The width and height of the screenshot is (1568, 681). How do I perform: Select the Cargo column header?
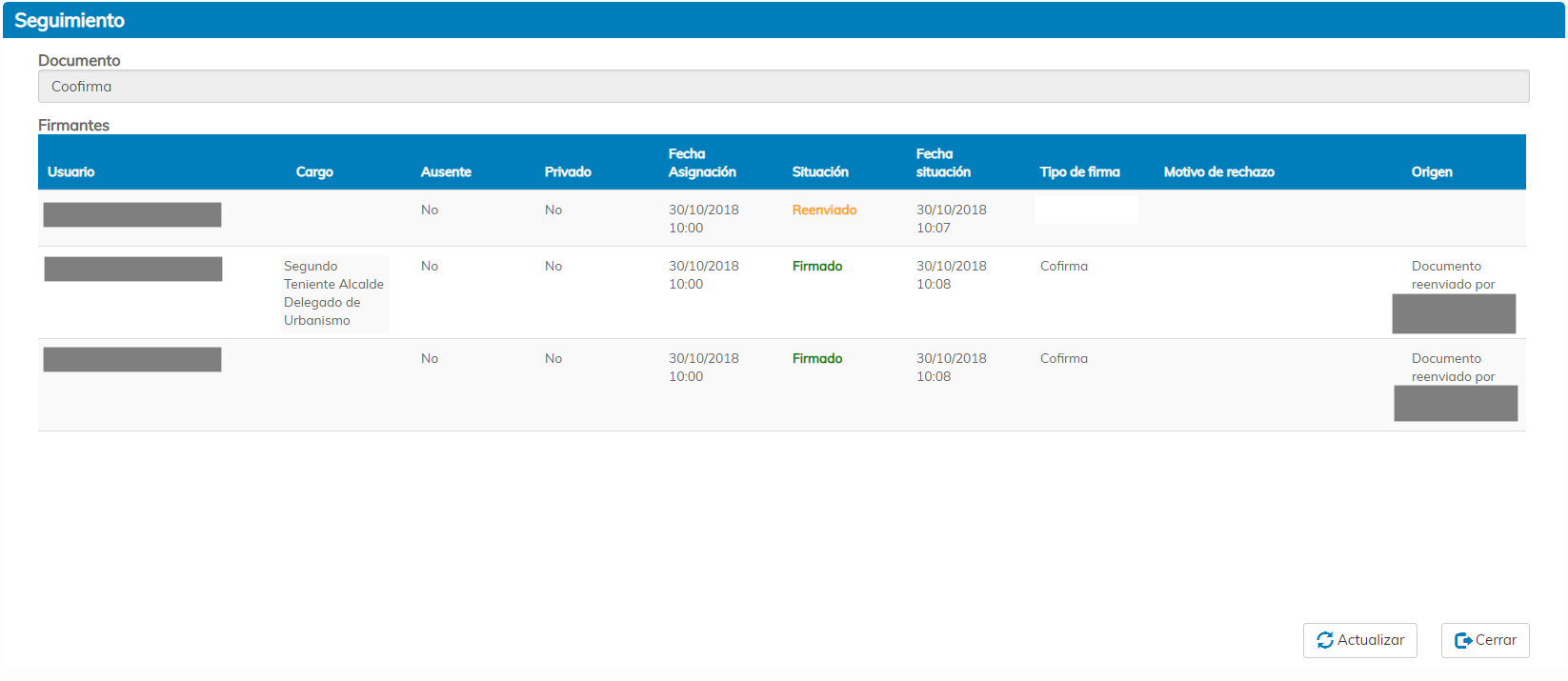coord(314,171)
